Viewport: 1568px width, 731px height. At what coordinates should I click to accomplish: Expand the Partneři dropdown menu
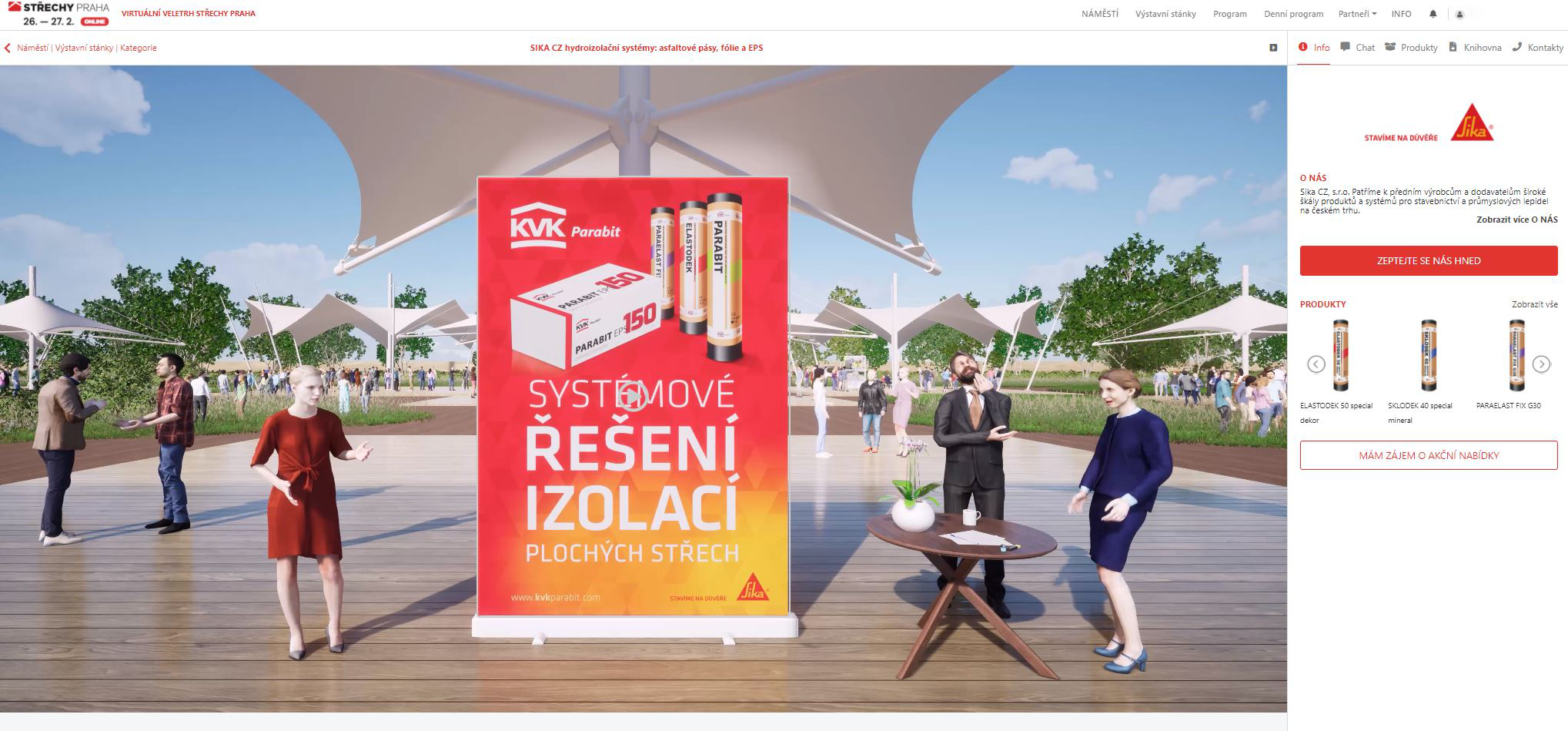coord(1357,14)
